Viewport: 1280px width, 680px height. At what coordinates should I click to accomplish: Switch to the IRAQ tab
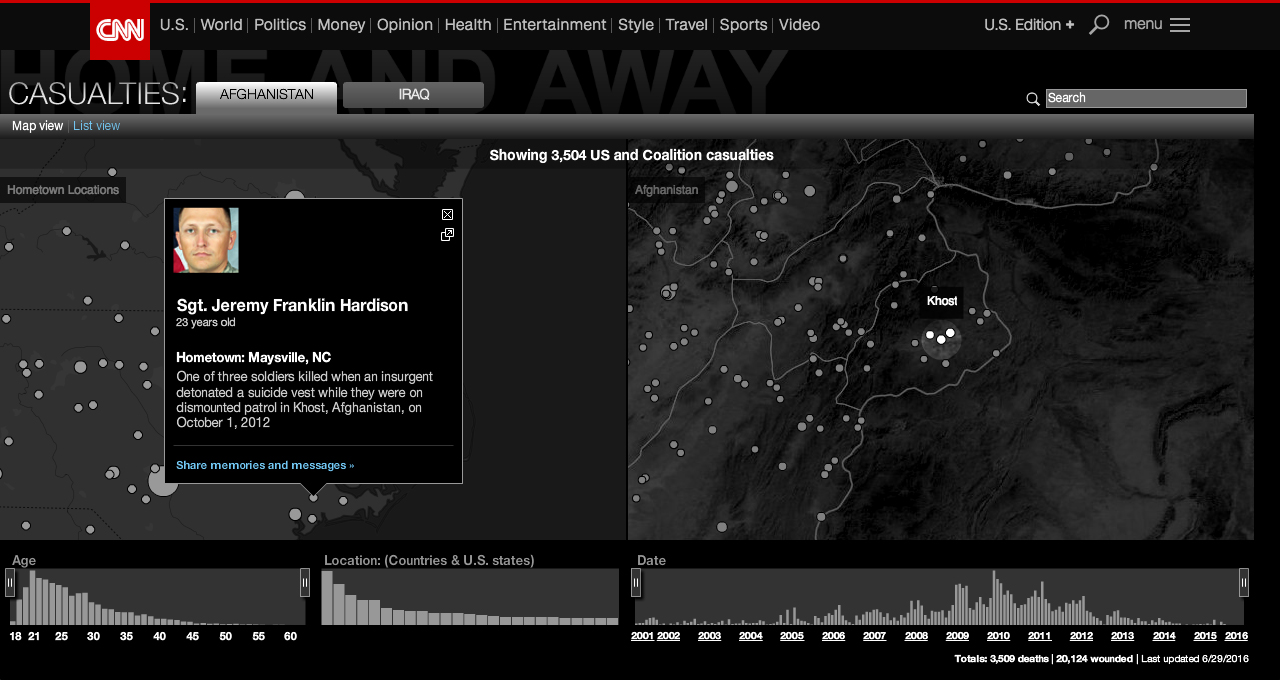coord(412,94)
